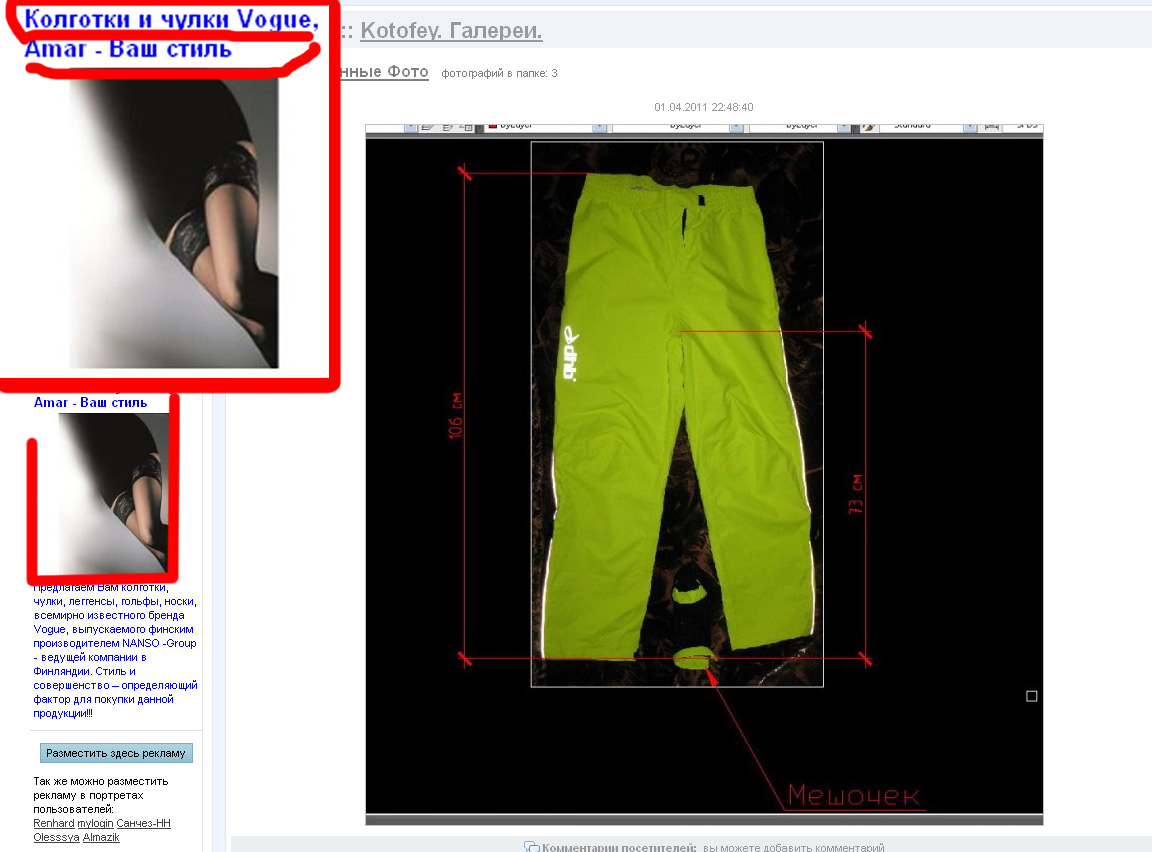The height and width of the screenshot is (852, 1152).
Task: Click the comments speech bubble icon
Action: pos(531,847)
